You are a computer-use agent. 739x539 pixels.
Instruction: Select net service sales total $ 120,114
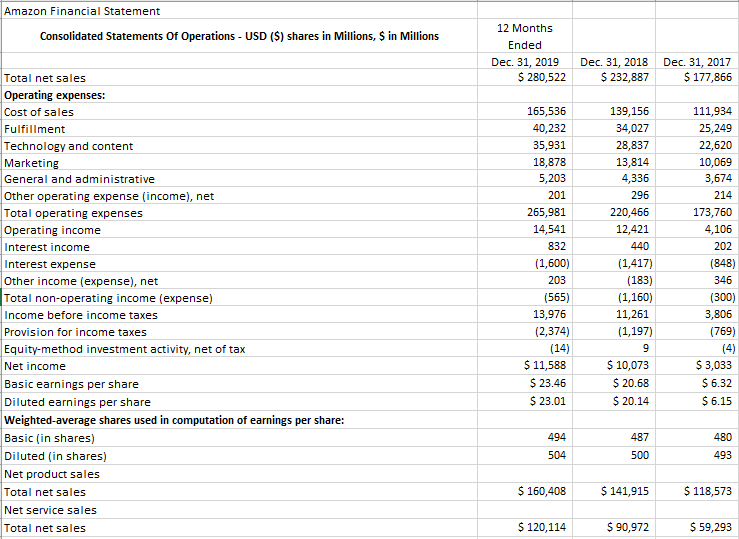point(542,527)
